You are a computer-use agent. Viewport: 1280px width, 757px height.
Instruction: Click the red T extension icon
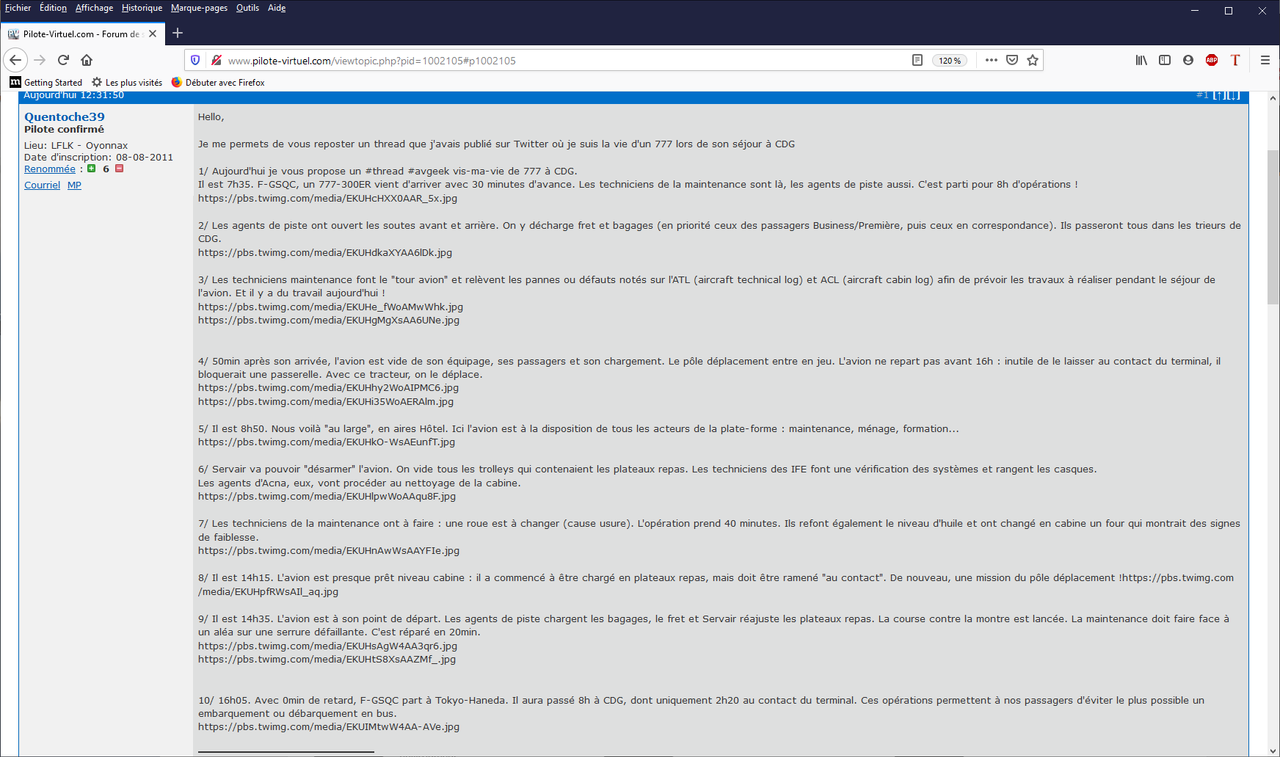click(1235, 60)
